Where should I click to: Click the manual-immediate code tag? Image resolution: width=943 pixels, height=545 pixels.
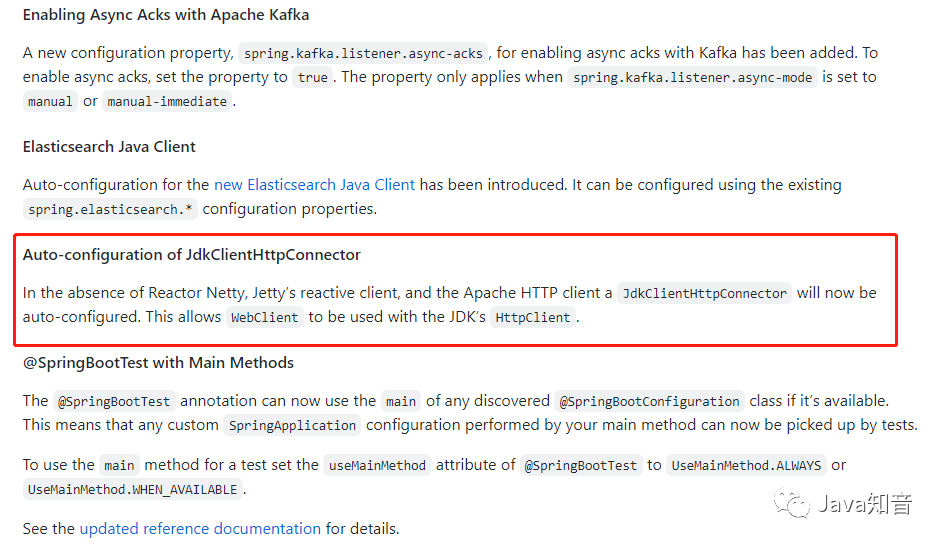coord(167,102)
